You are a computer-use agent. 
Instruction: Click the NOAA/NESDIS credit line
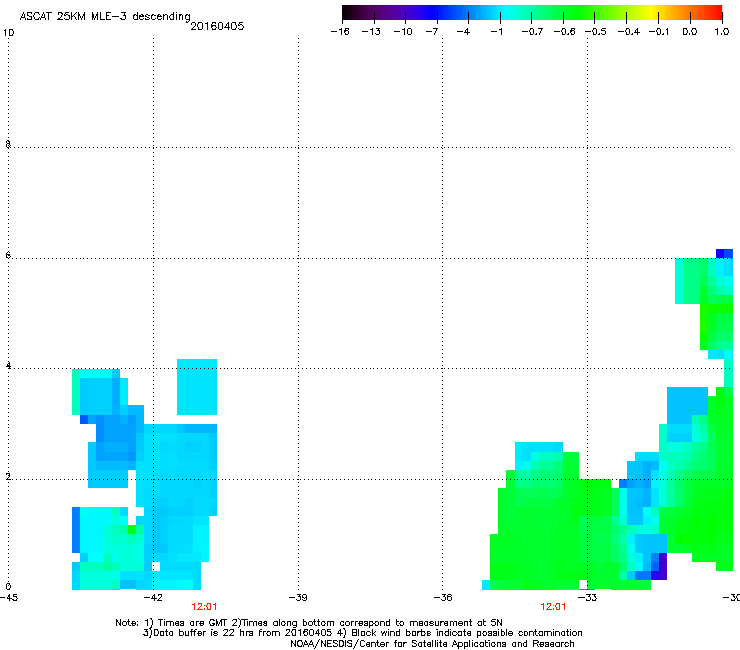(x=432, y=644)
